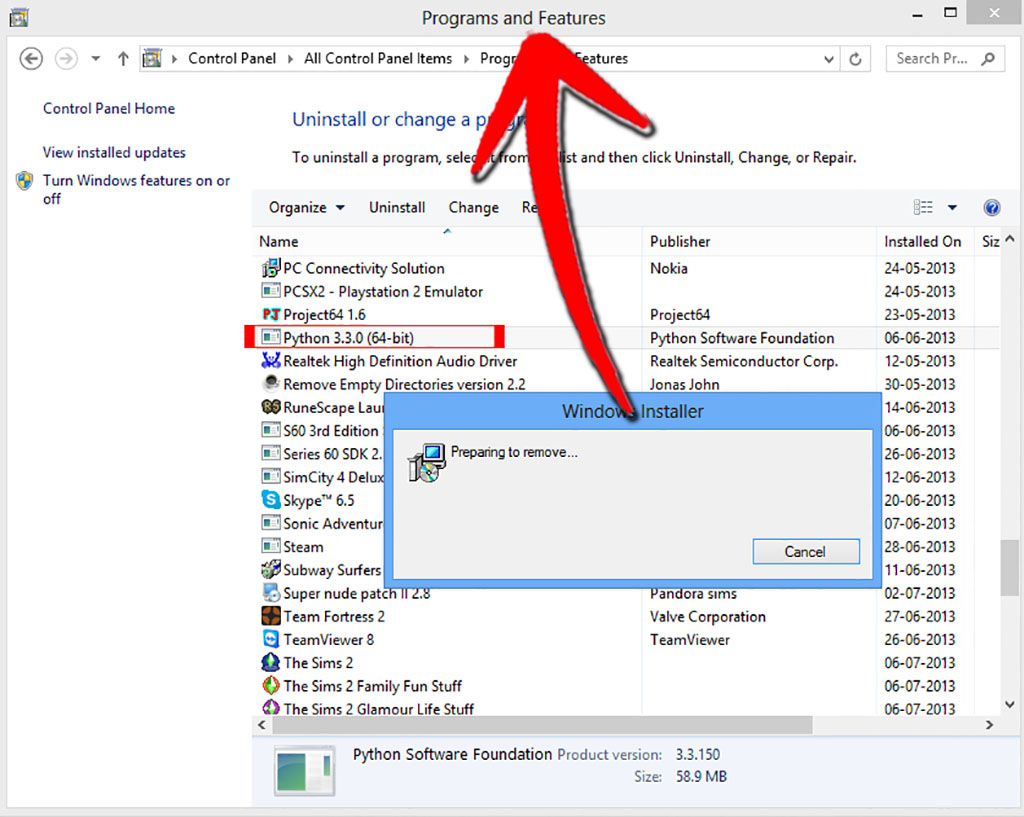1024x817 pixels.
Task: Select the Series 60 SDK icon
Action: [x=270, y=453]
